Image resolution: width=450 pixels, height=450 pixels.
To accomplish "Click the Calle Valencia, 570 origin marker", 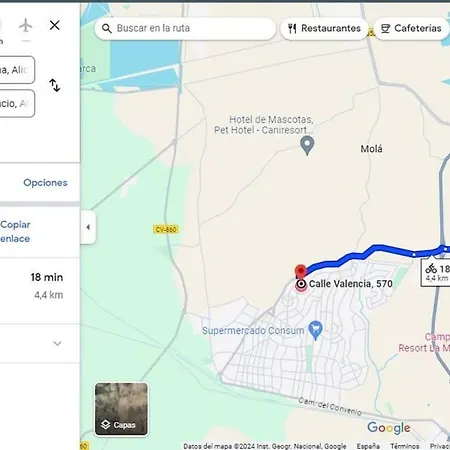I will [301, 284].
